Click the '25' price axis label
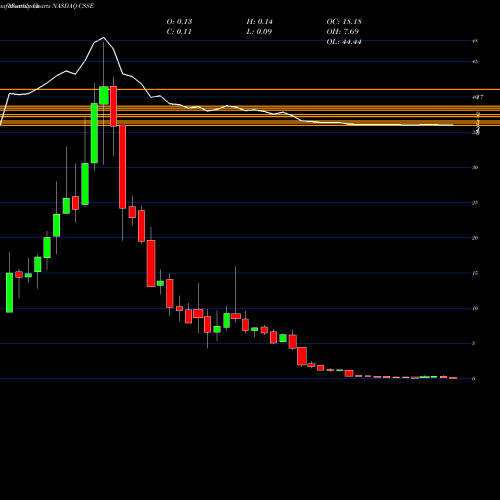The width and height of the screenshot is (500, 500). [x=475, y=203]
